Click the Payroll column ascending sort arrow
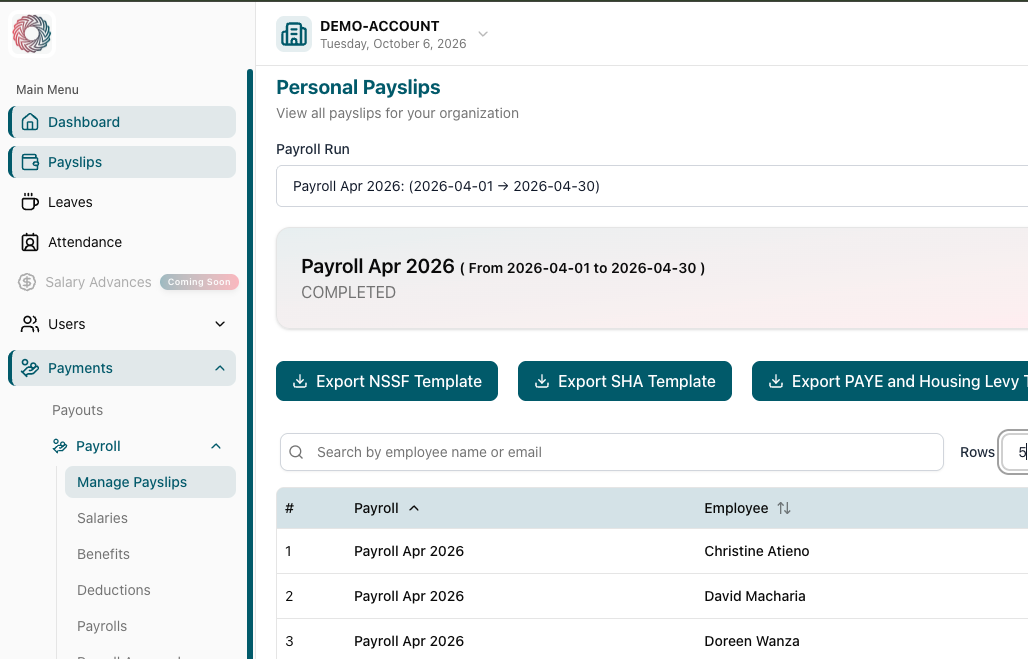 pos(414,508)
